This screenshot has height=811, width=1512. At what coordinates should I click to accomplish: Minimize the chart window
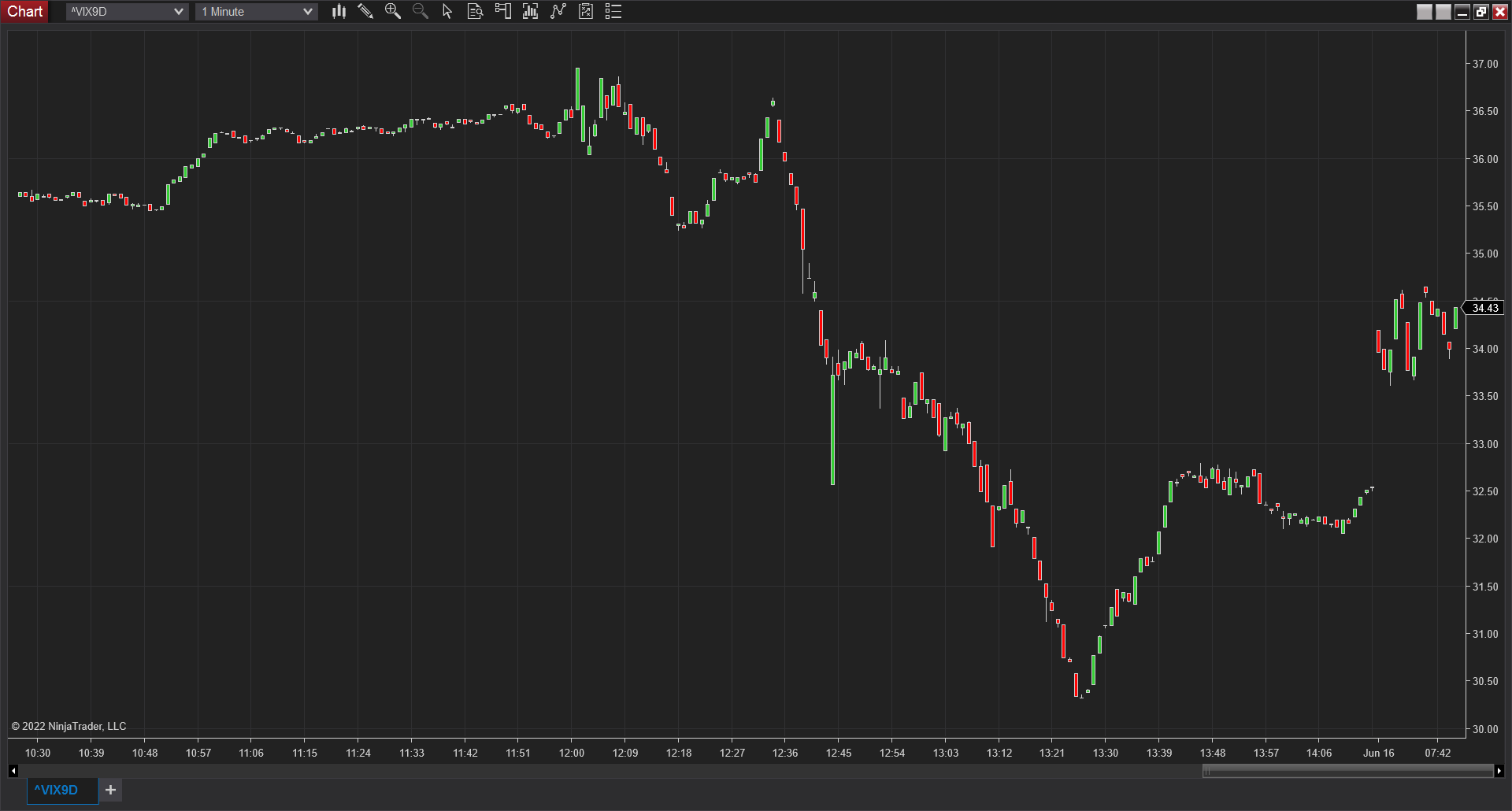tap(1462, 12)
